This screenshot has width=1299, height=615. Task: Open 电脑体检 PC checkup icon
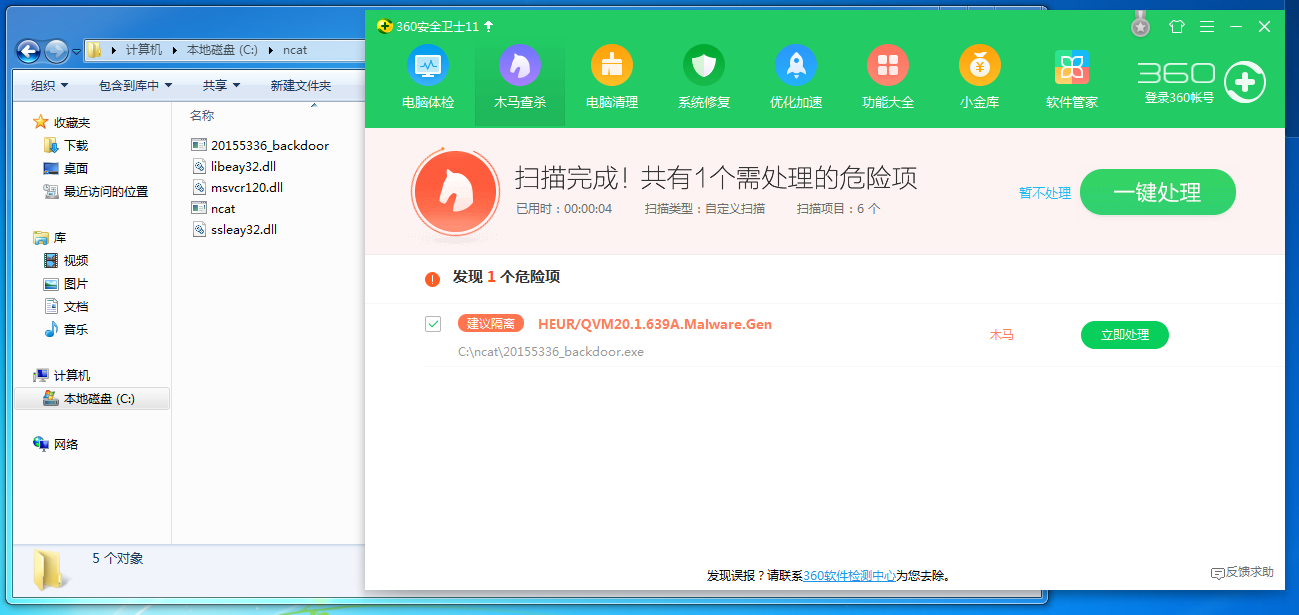428,66
